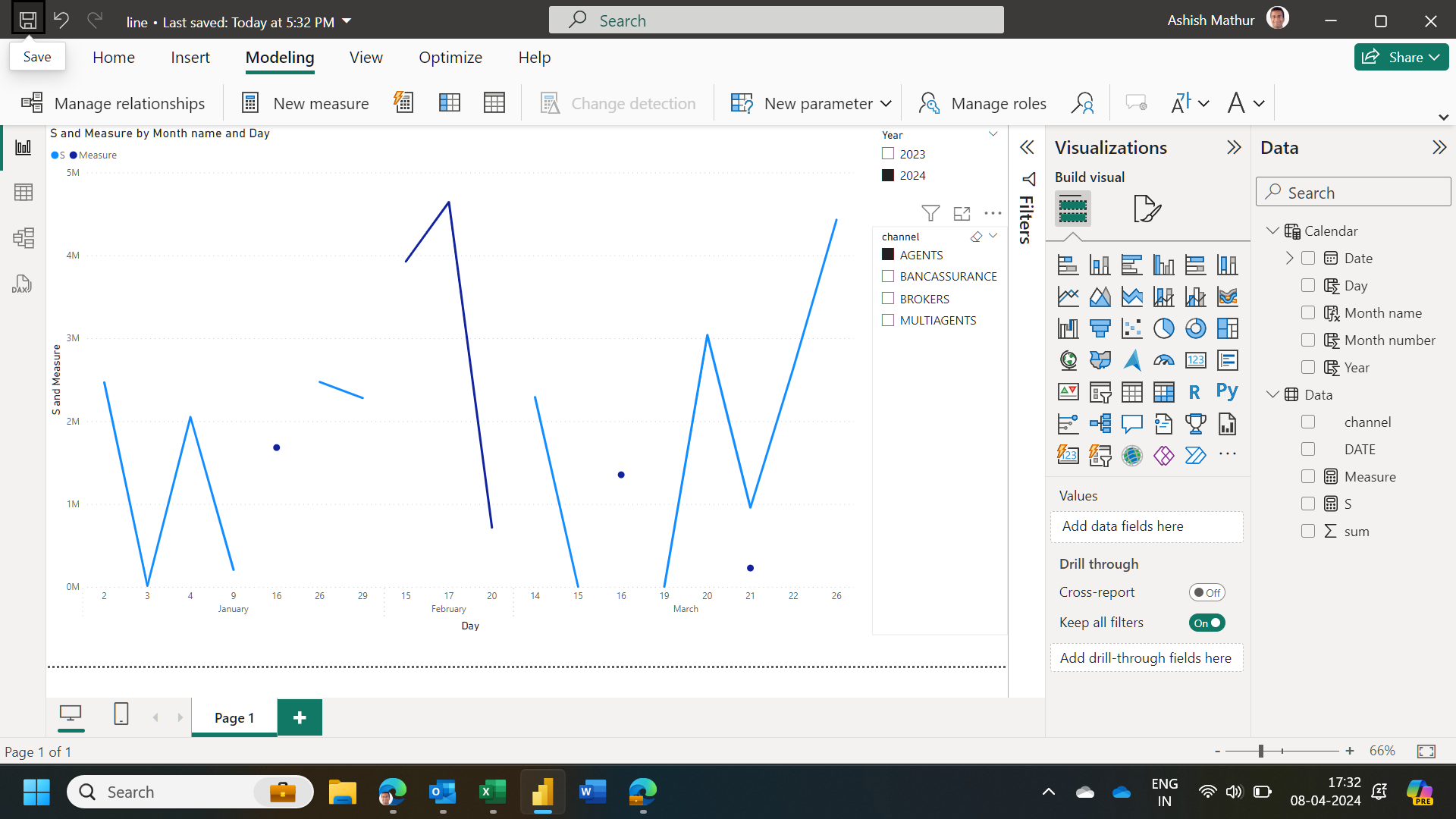Open the Home ribbon tab
Screen dimensions: 1456x819
[x=114, y=58]
